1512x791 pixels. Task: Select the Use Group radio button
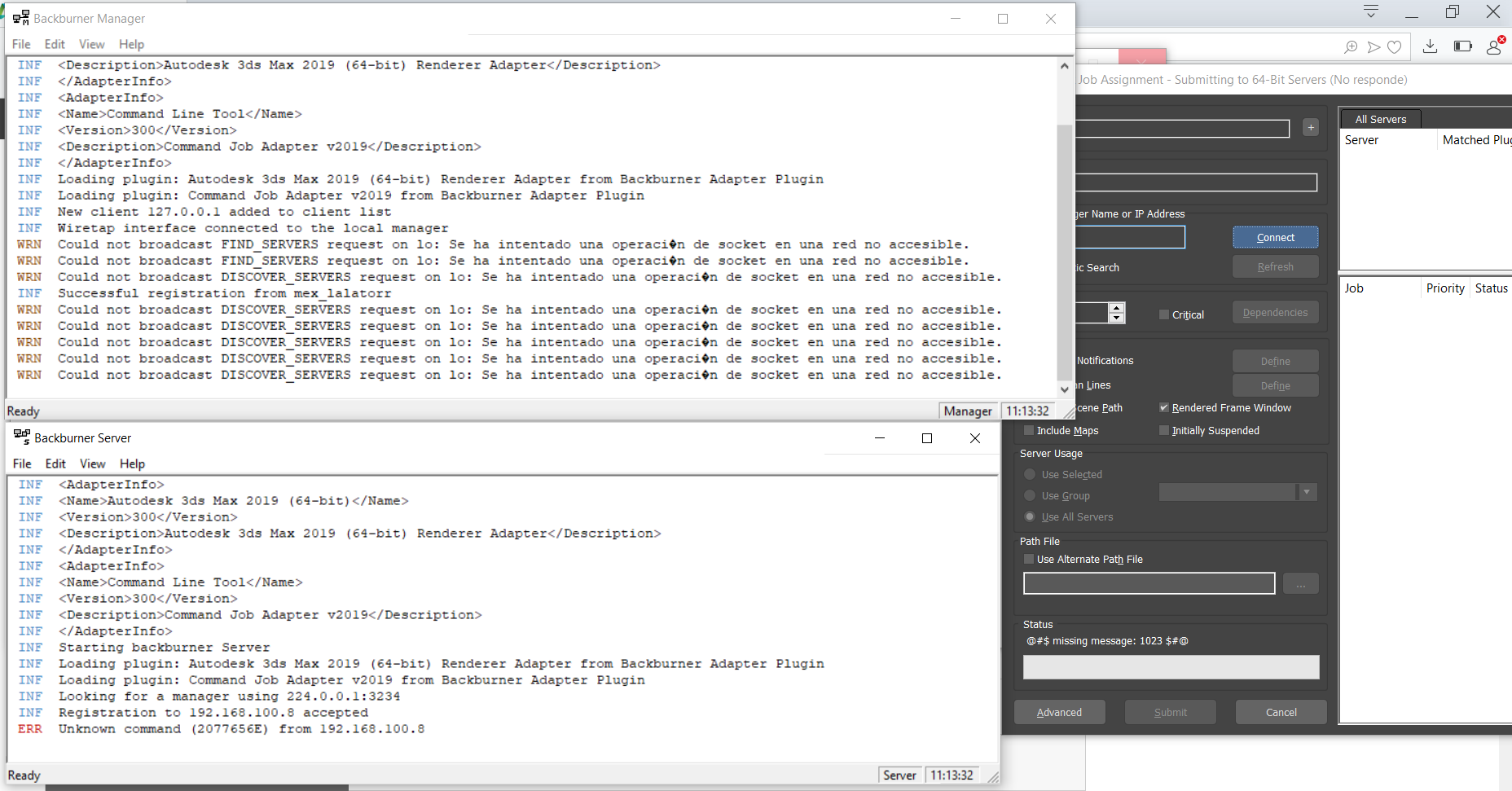tap(1030, 495)
